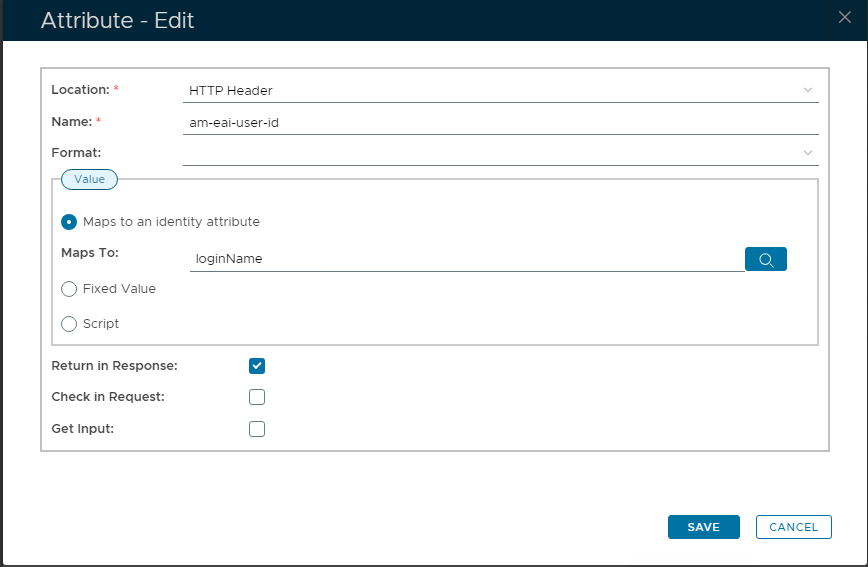Click the 'Get Input:' label text
The image size is (868, 567).
82,429
